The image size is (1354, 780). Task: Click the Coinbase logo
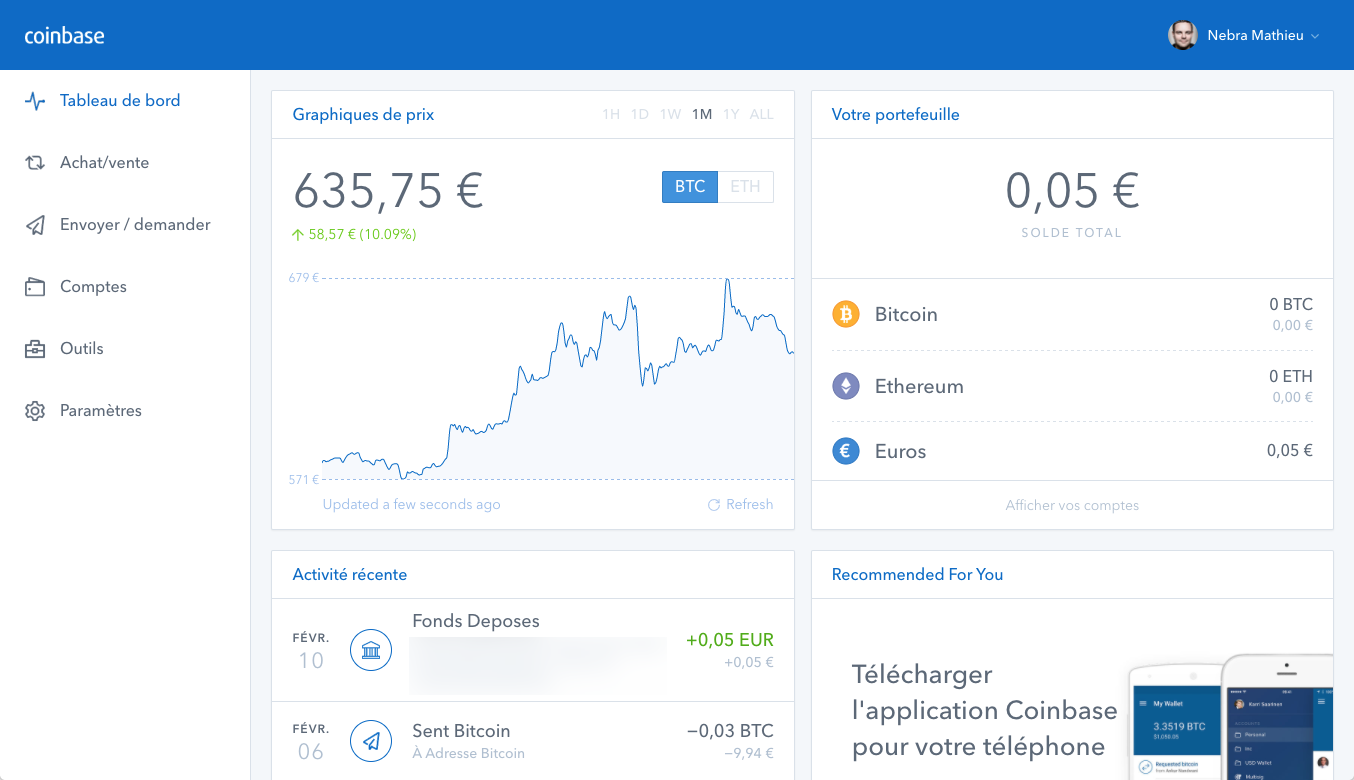click(64, 36)
